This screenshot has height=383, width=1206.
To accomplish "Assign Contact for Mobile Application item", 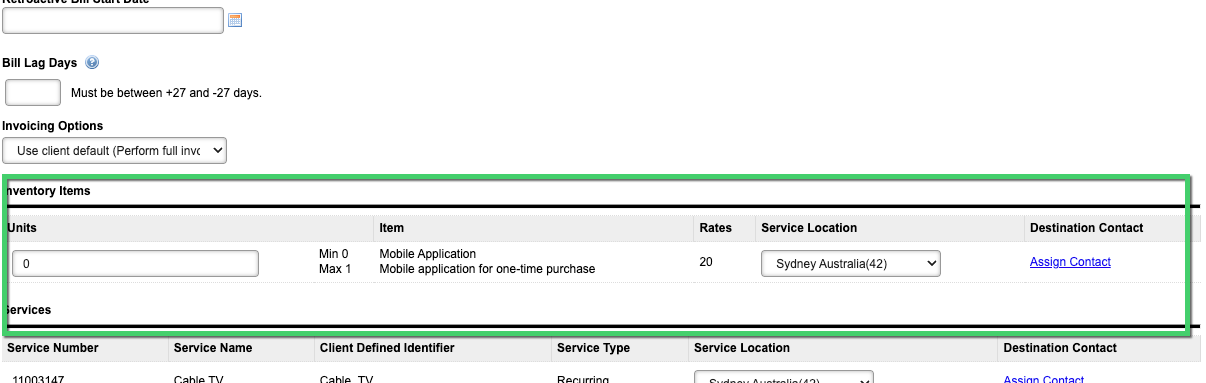I will click(x=1070, y=262).
